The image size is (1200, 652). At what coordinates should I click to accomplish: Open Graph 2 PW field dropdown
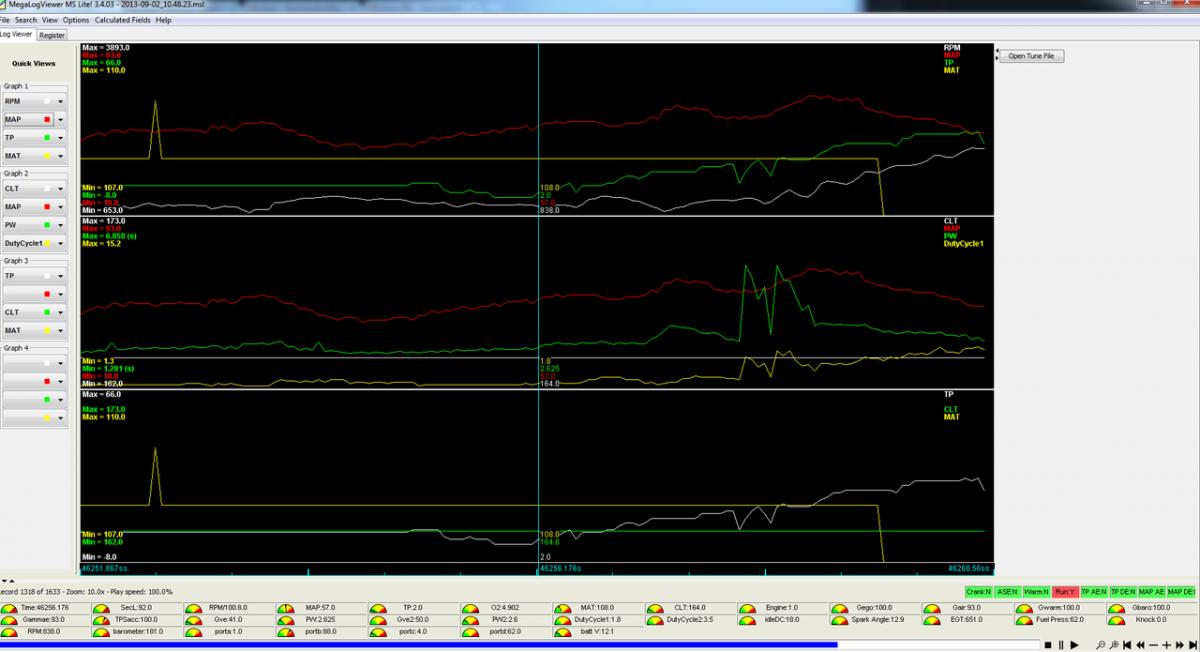coord(60,225)
